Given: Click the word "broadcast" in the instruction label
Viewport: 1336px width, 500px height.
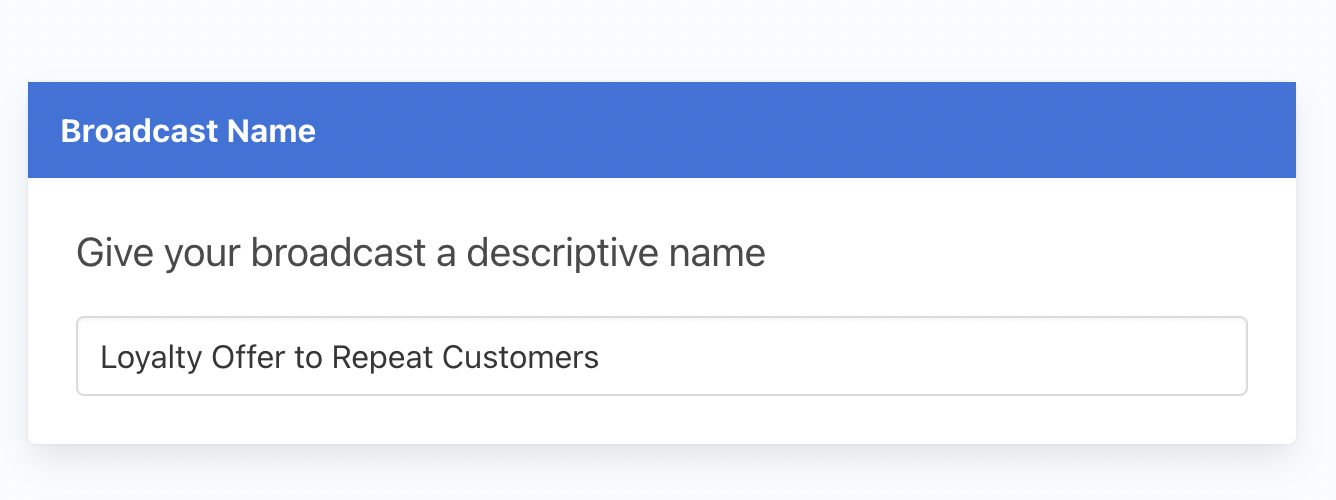Looking at the screenshot, I should [x=338, y=253].
